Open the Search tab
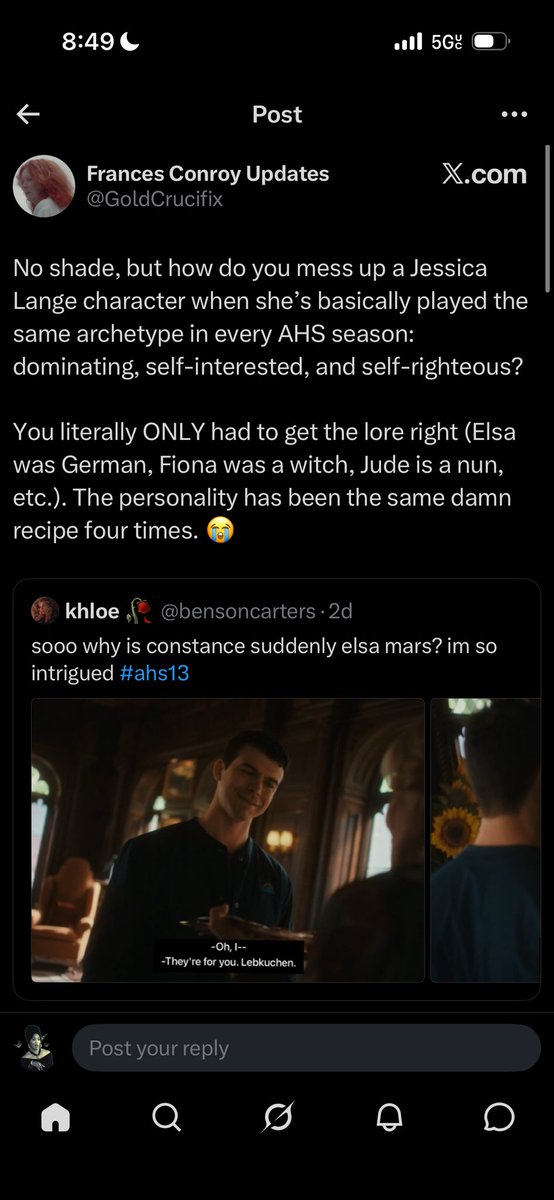The image size is (554, 1200). click(x=167, y=1117)
